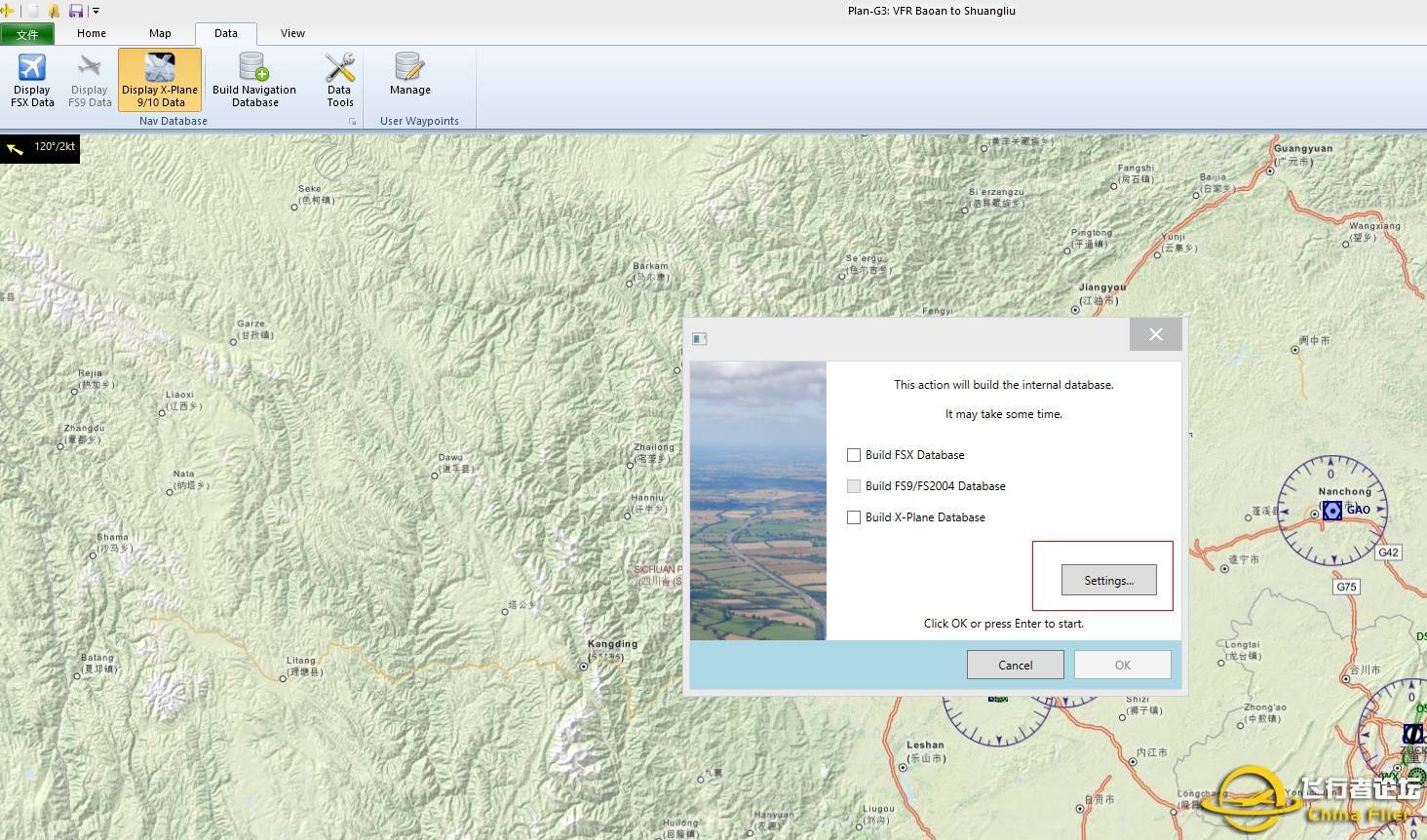The height and width of the screenshot is (840, 1427).
Task: Switch to the View ribbon tab
Action: click(292, 33)
